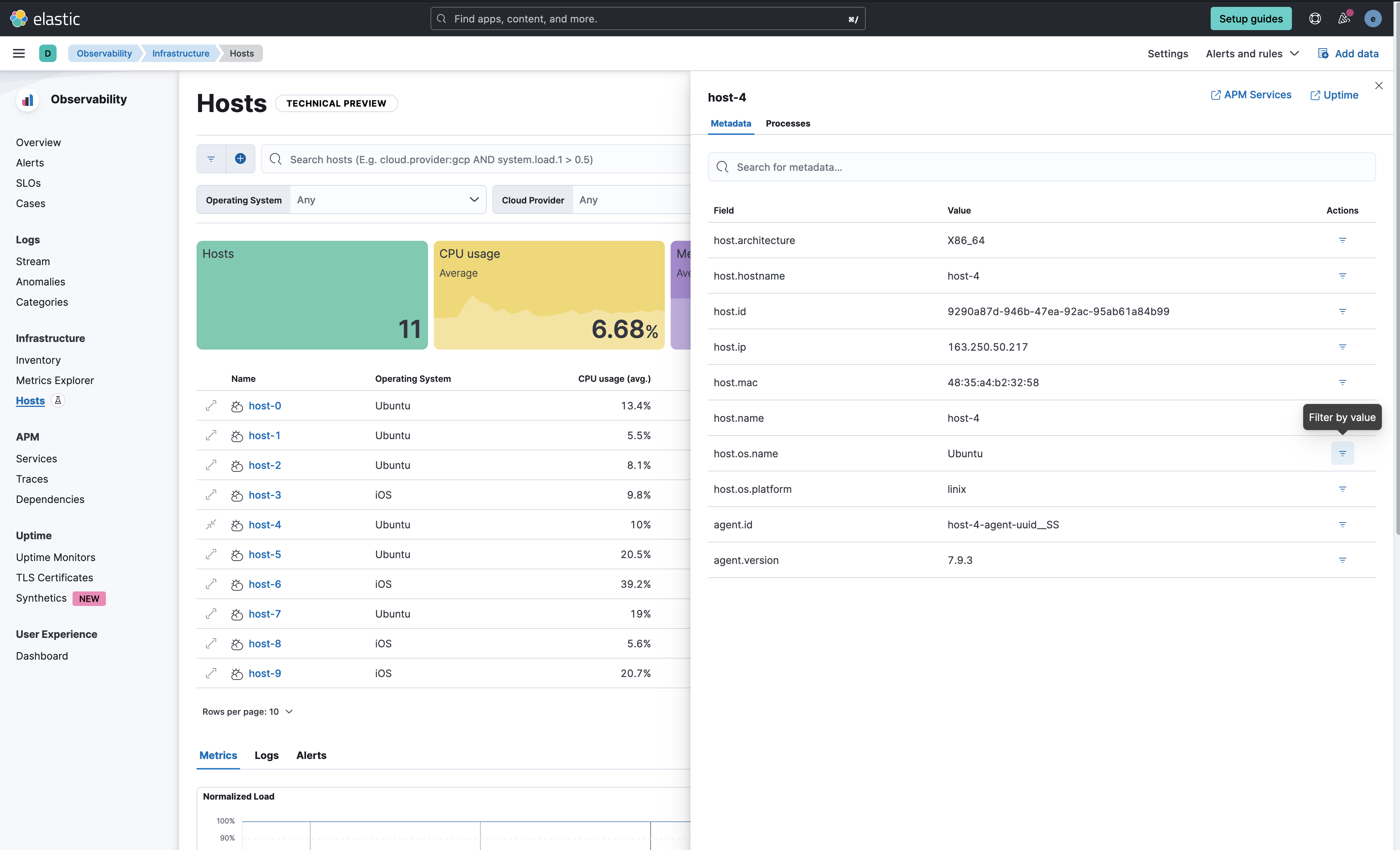1400x850 pixels.
Task: Open Logs Stream in sidebar
Action: (x=33, y=261)
